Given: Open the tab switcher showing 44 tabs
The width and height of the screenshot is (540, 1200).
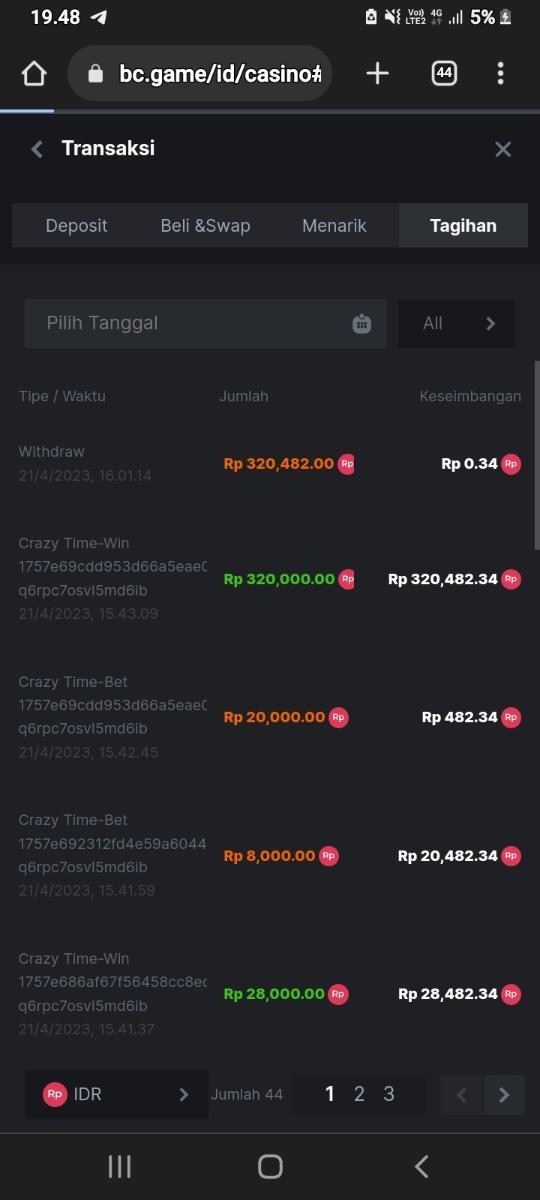Looking at the screenshot, I should pos(444,73).
